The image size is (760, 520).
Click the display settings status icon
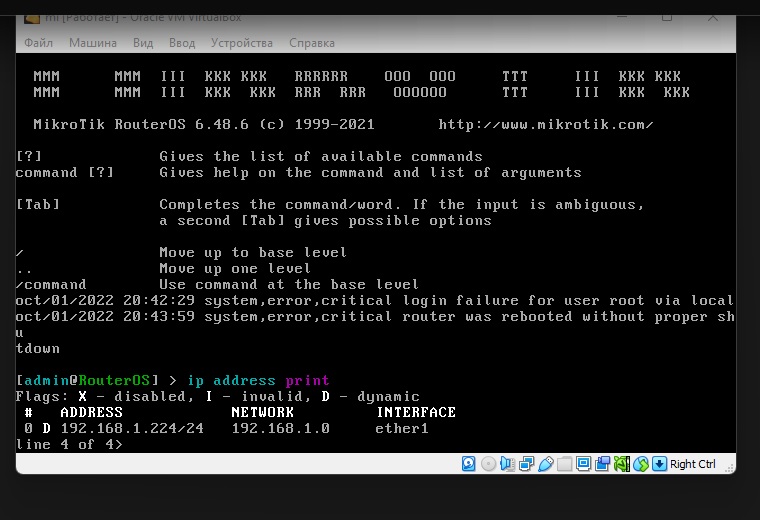click(x=583, y=464)
